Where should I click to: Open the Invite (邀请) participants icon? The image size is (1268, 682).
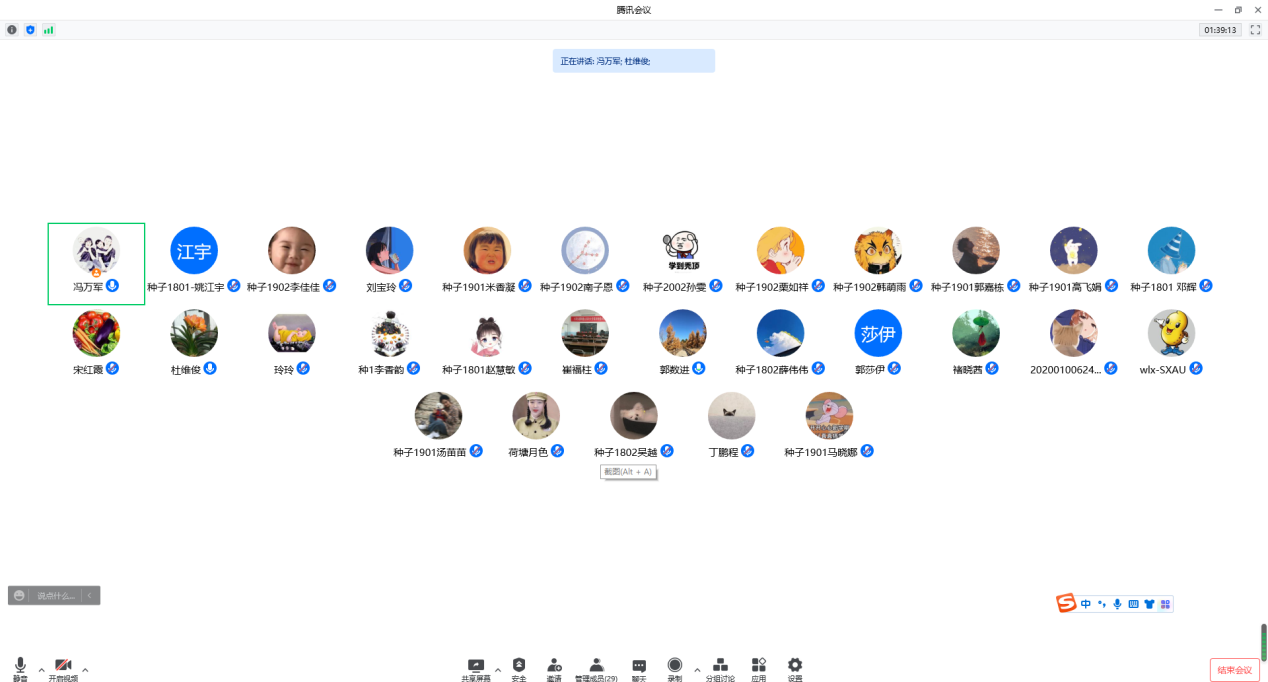point(553,668)
